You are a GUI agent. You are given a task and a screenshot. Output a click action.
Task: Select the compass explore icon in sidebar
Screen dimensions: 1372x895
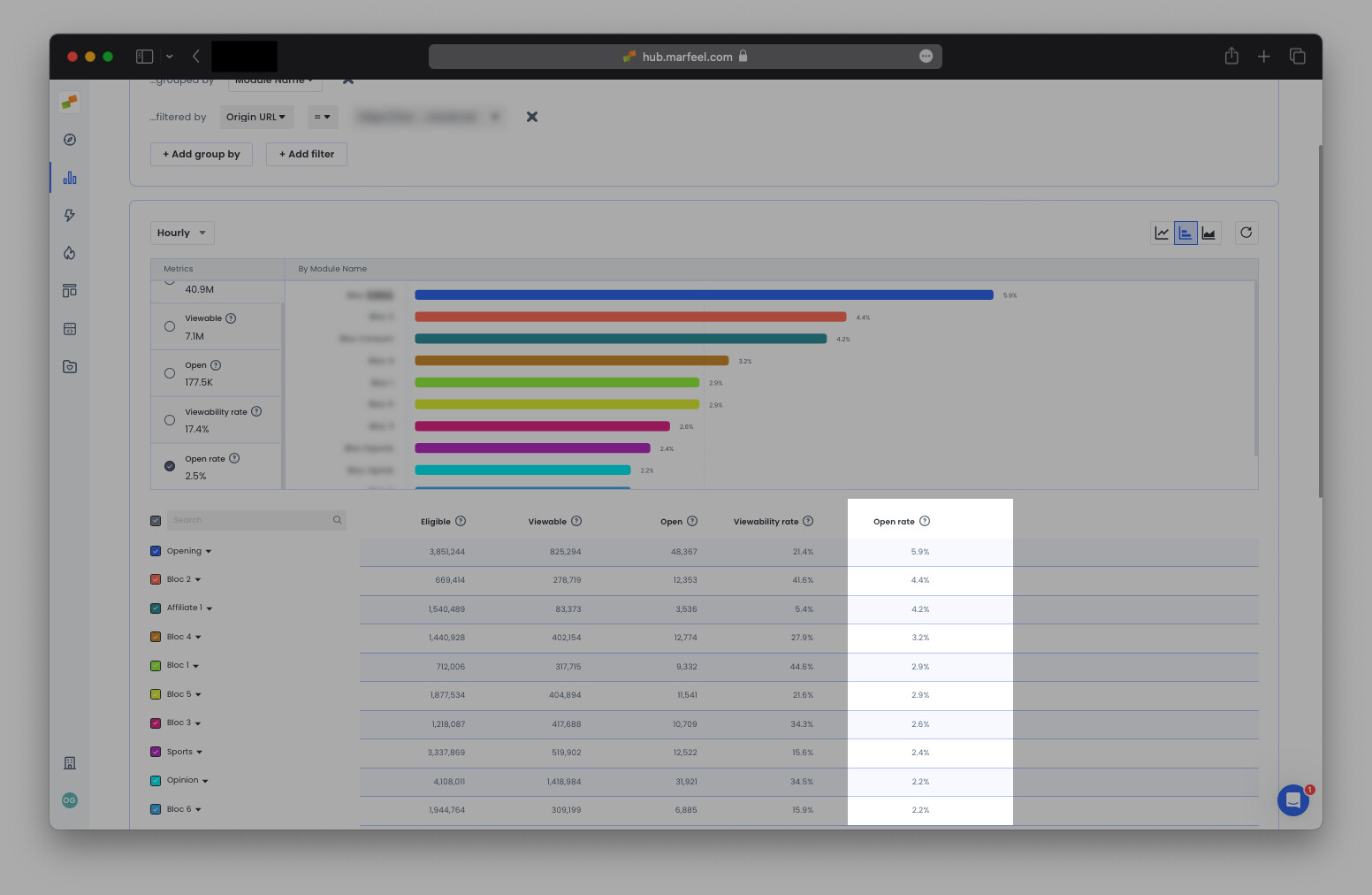click(69, 139)
